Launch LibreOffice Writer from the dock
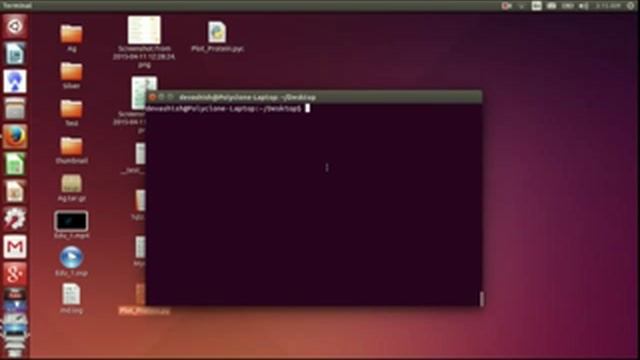 [15, 54]
